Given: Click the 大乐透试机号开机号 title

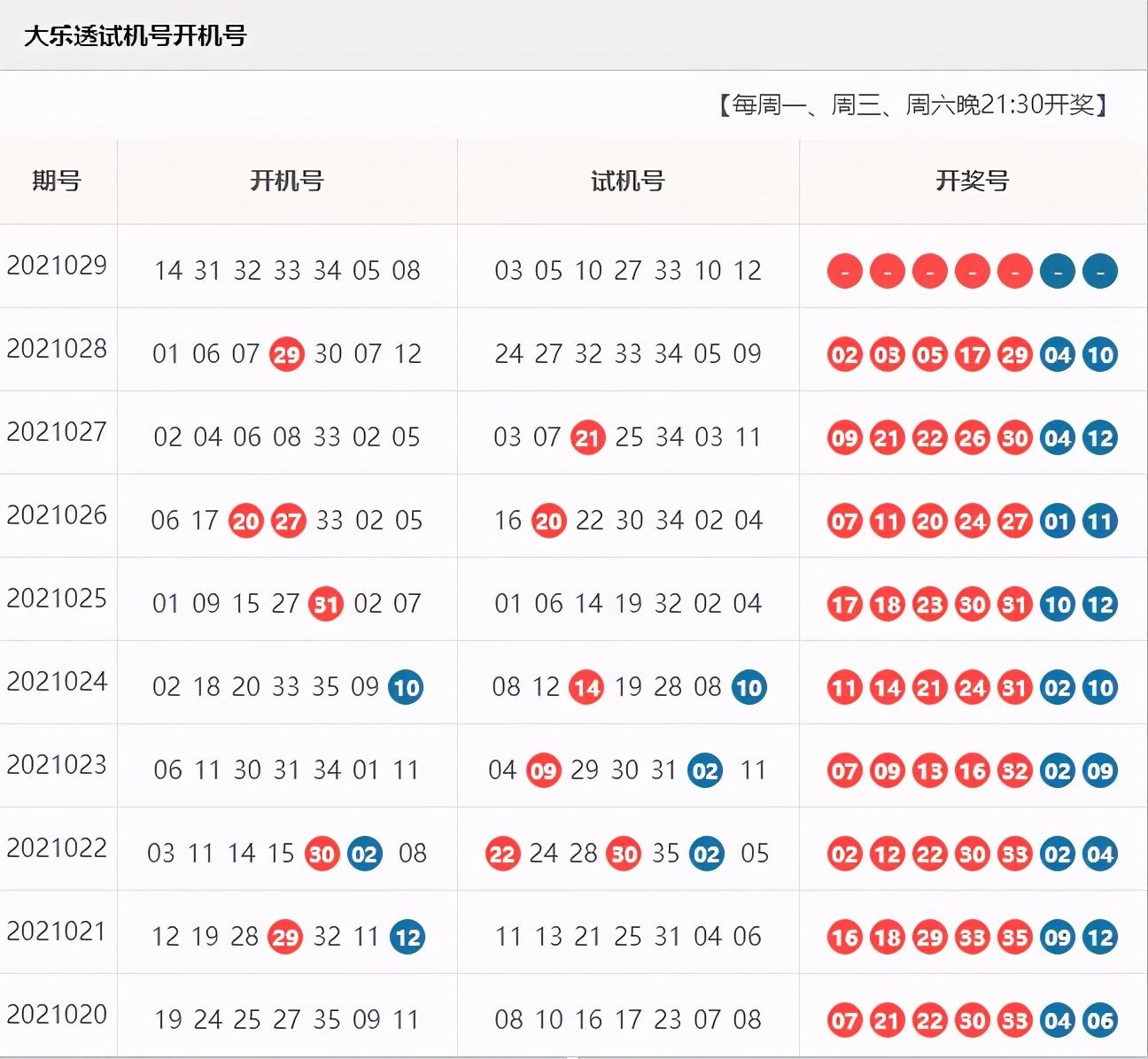Looking at the screenshot, I should 135,35.
